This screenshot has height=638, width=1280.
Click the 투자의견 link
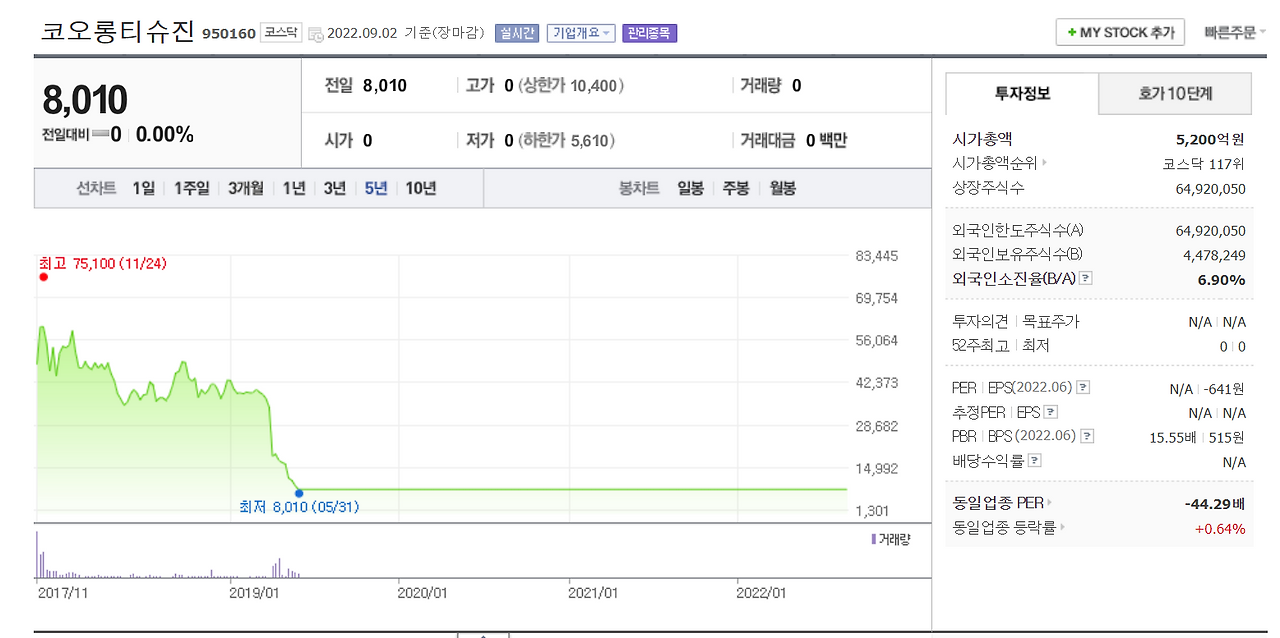coord(980,322)
